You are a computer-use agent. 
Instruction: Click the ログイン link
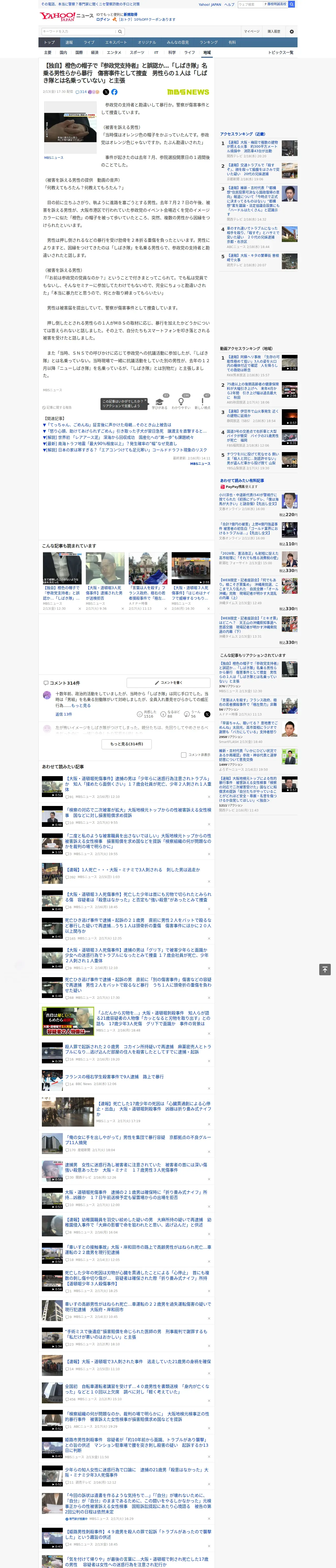pyautogui.click(x=103, y=20)
